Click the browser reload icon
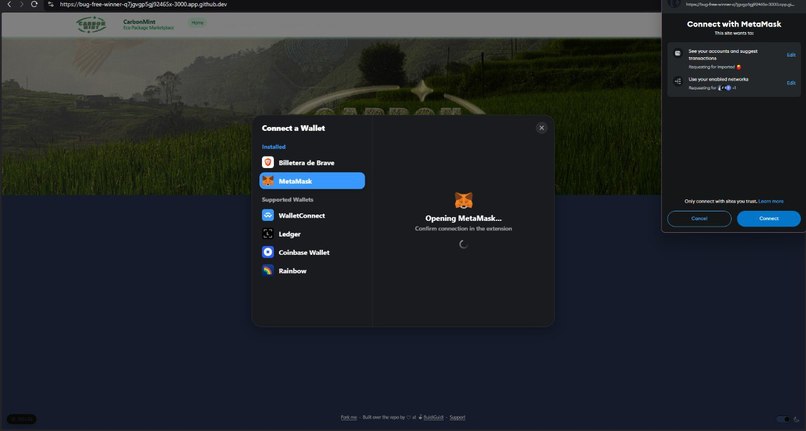This screenshot has width=806, height=431. coord(34,4)
